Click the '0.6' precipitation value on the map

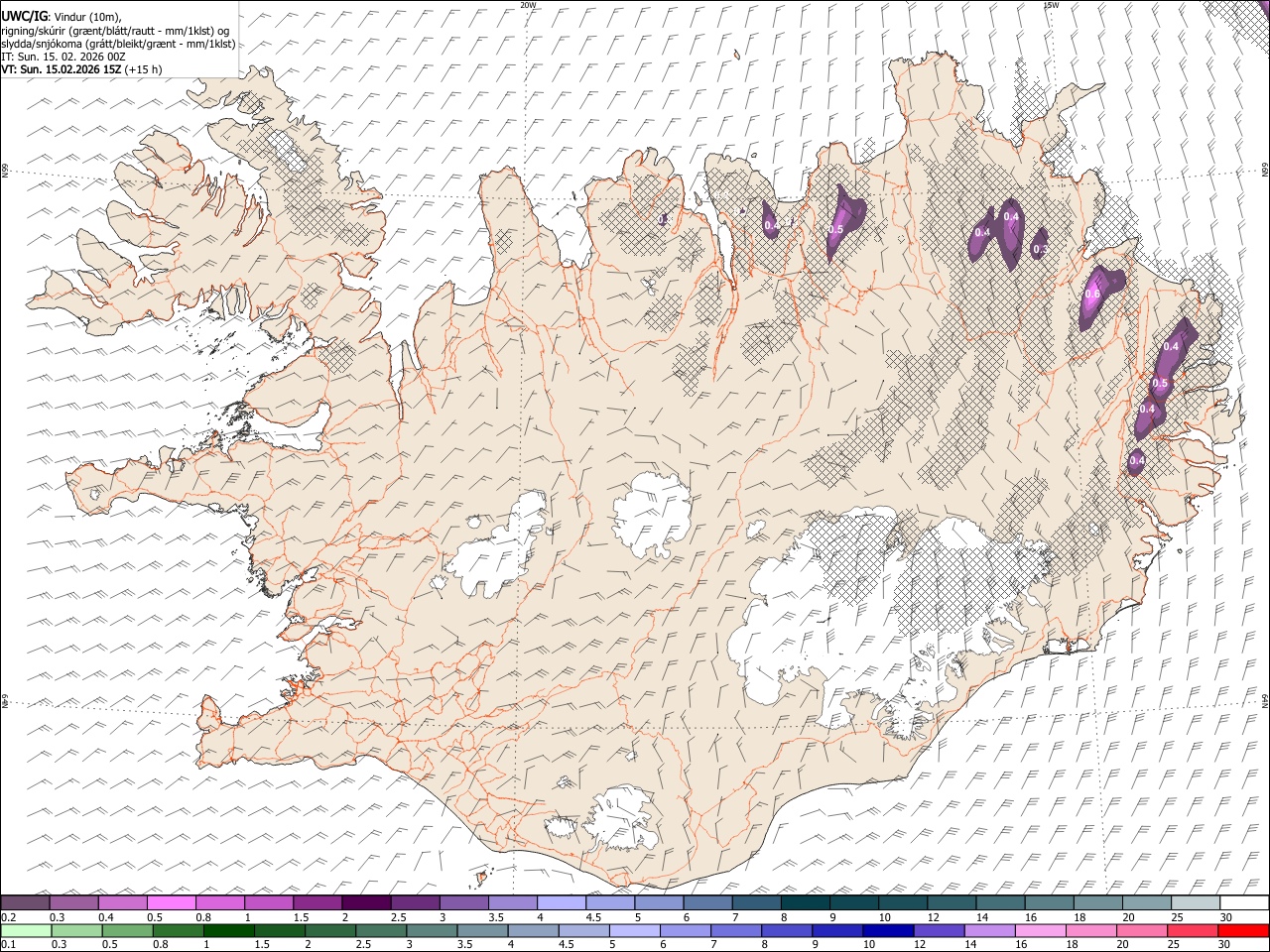coord(1093,294)
